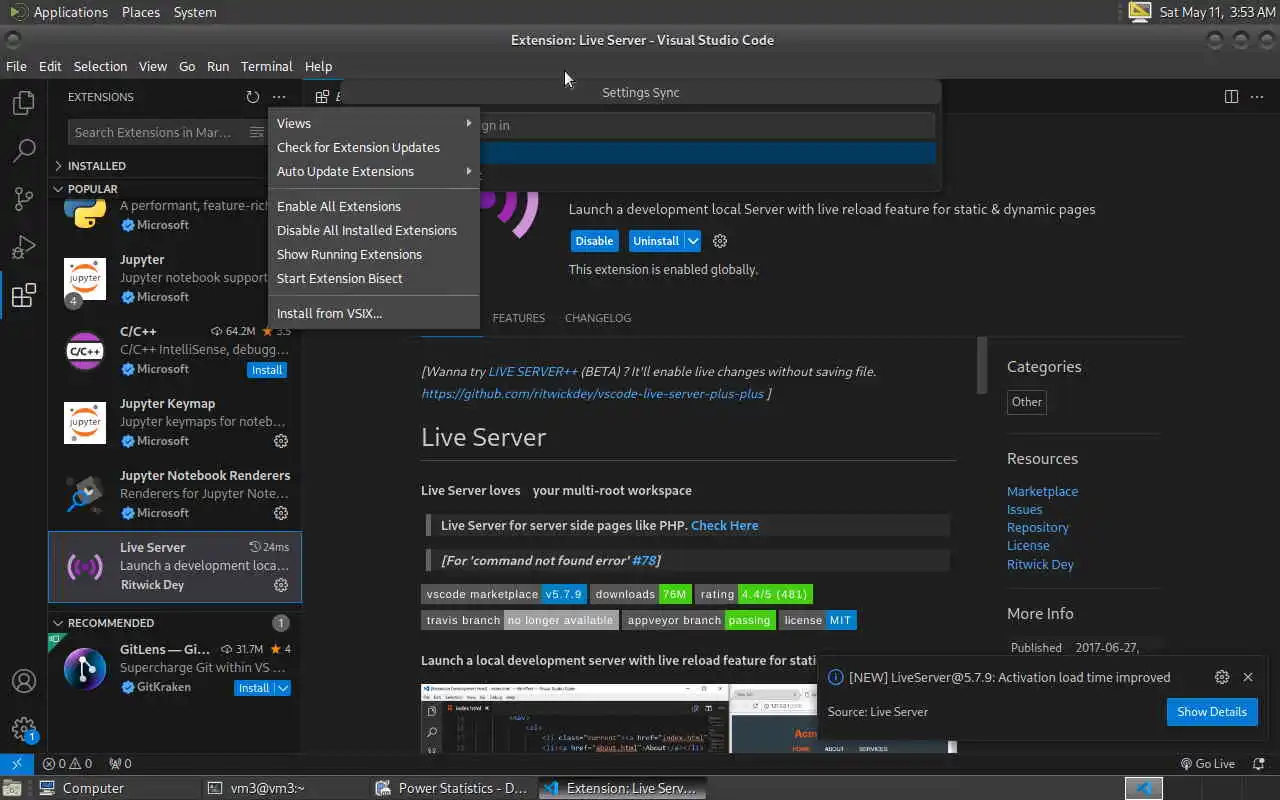Focus the Settings Sync input box
The height and width of the screenshot is (800, 1280).
[x=640, y=125]
